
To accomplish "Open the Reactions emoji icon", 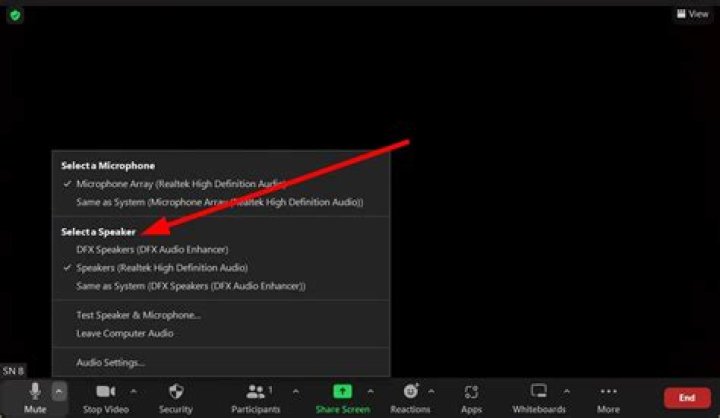I will click(410, 391).
